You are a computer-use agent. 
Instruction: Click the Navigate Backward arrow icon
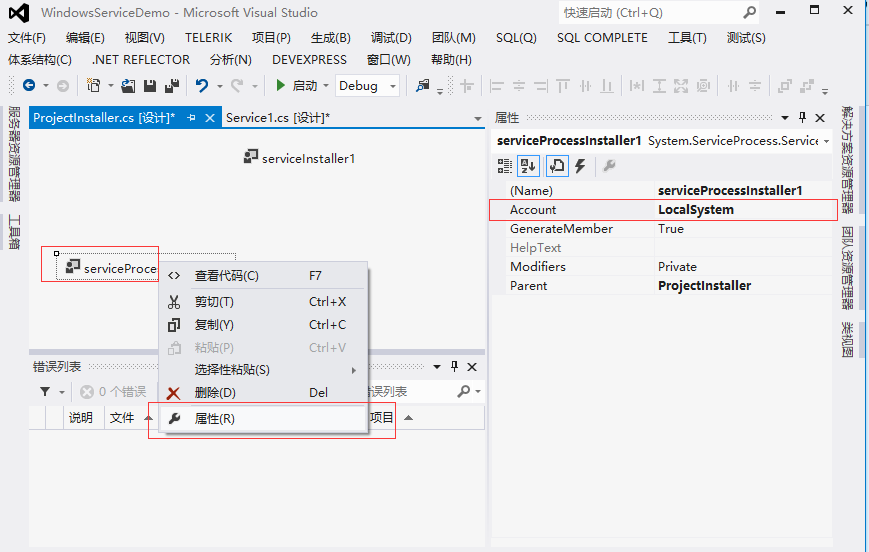tap(29, 86)
